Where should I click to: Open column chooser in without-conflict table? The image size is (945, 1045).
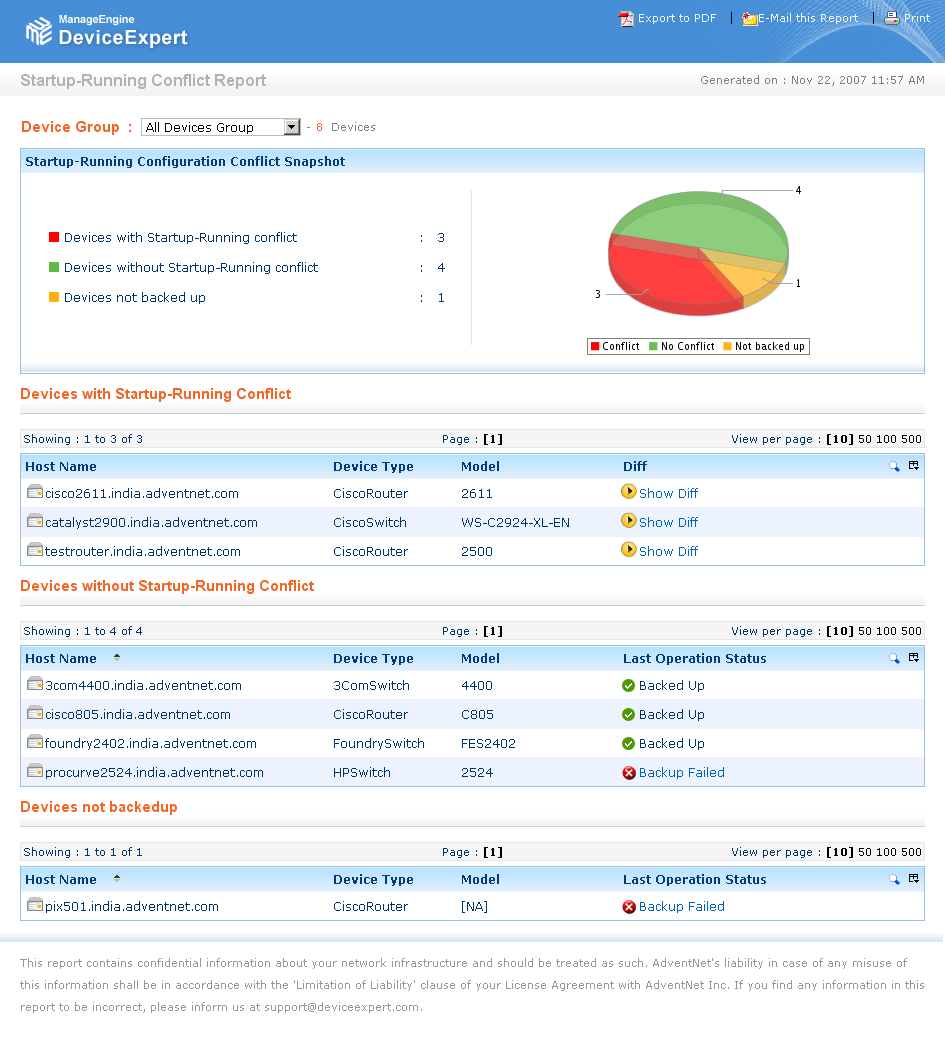click(x=913, y=658)
